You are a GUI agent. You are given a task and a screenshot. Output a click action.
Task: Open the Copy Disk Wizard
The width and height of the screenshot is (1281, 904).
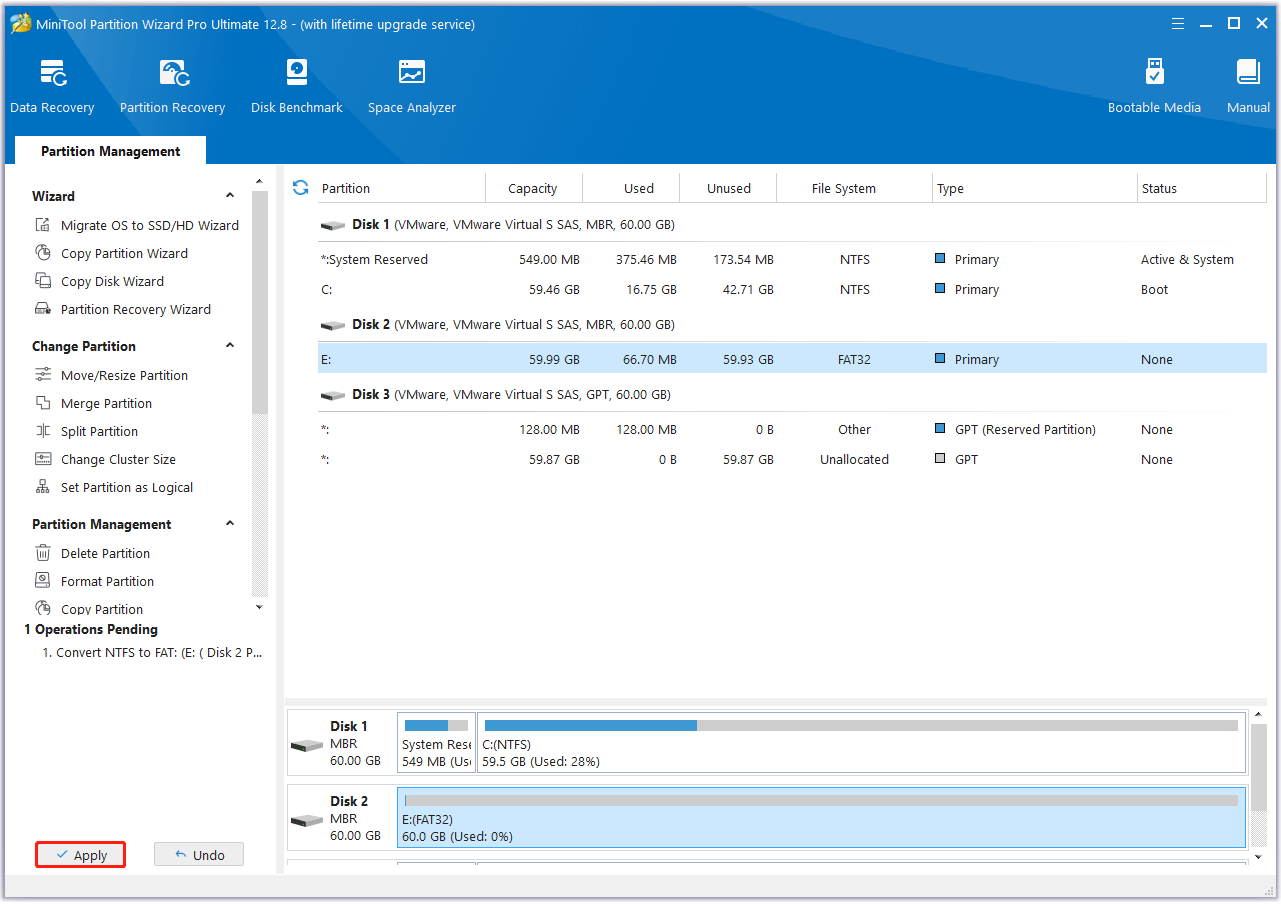pyautogui.click(x=100, y=281)
